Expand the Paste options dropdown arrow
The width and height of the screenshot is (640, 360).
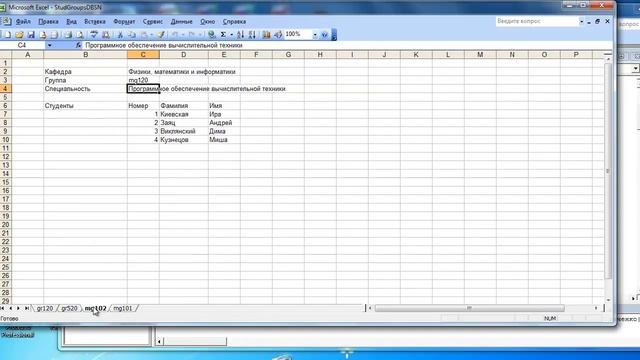151,35
